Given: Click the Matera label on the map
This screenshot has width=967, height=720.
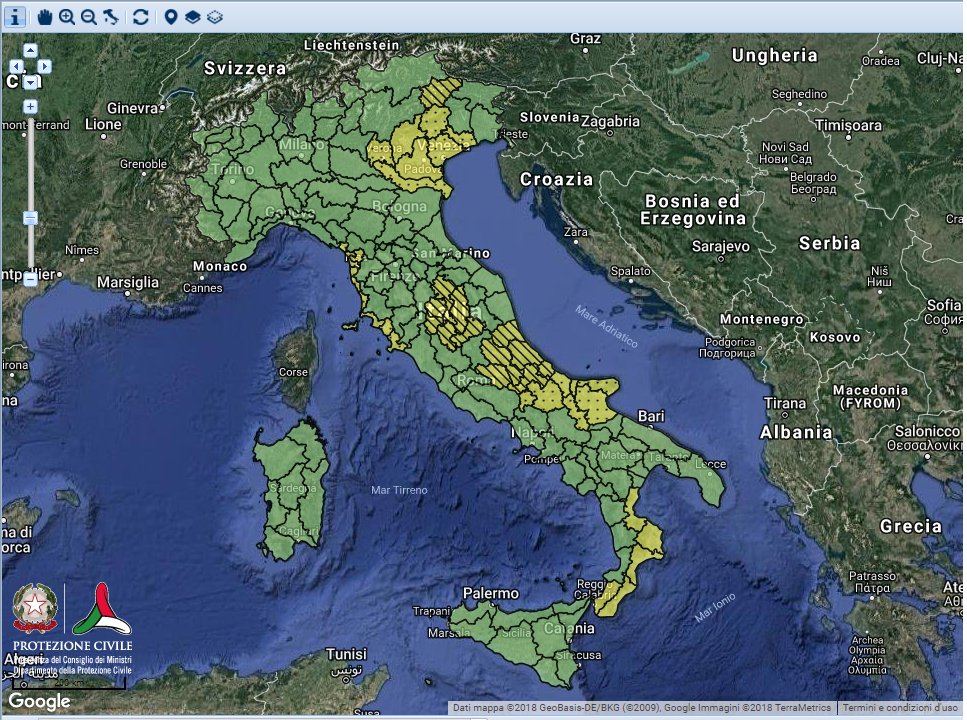Looking at the screenshot, I should 618,455.
